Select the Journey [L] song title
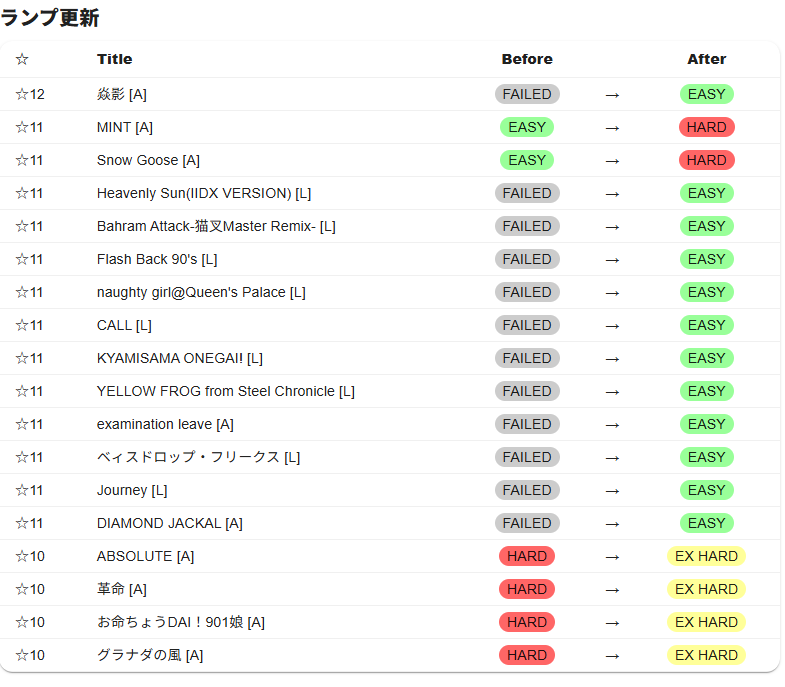The height and width of the screenshot is (687, 785). tap(132, 490)
